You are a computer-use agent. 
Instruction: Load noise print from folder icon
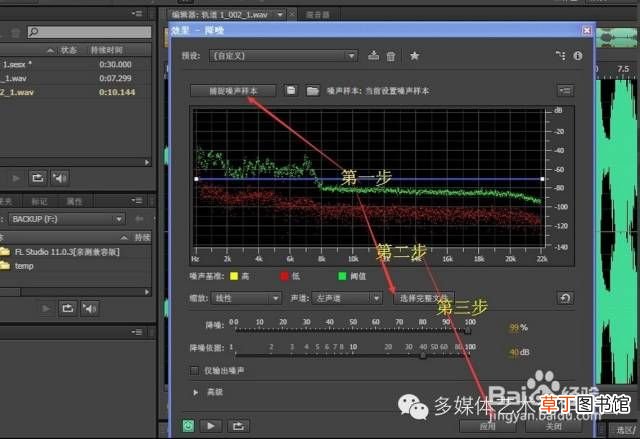tap(313, 91)
